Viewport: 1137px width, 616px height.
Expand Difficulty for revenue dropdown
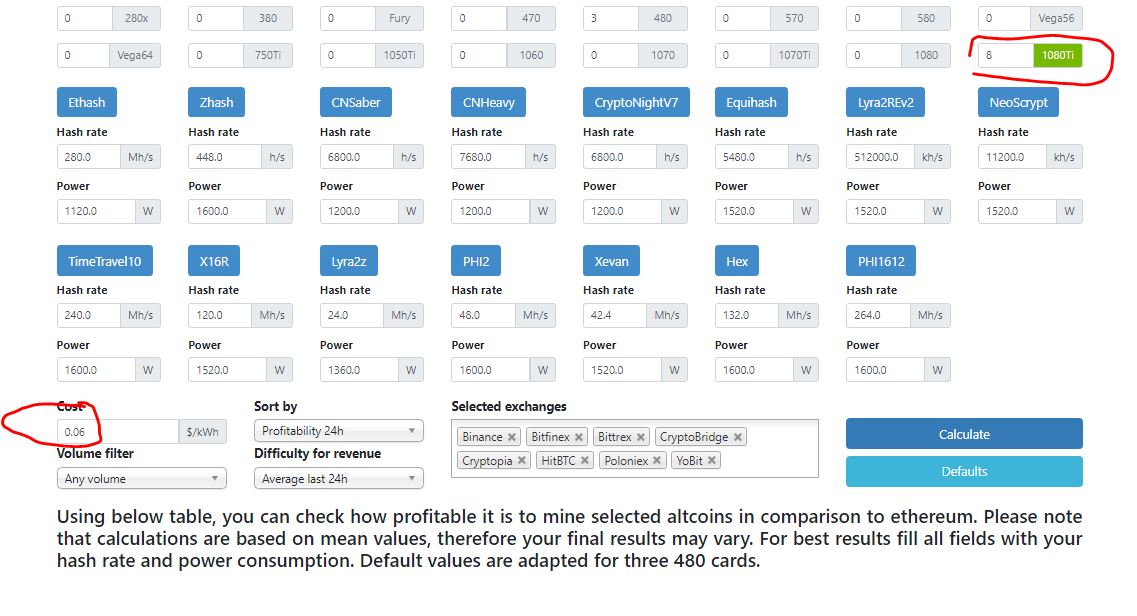(x=339, y=479)
